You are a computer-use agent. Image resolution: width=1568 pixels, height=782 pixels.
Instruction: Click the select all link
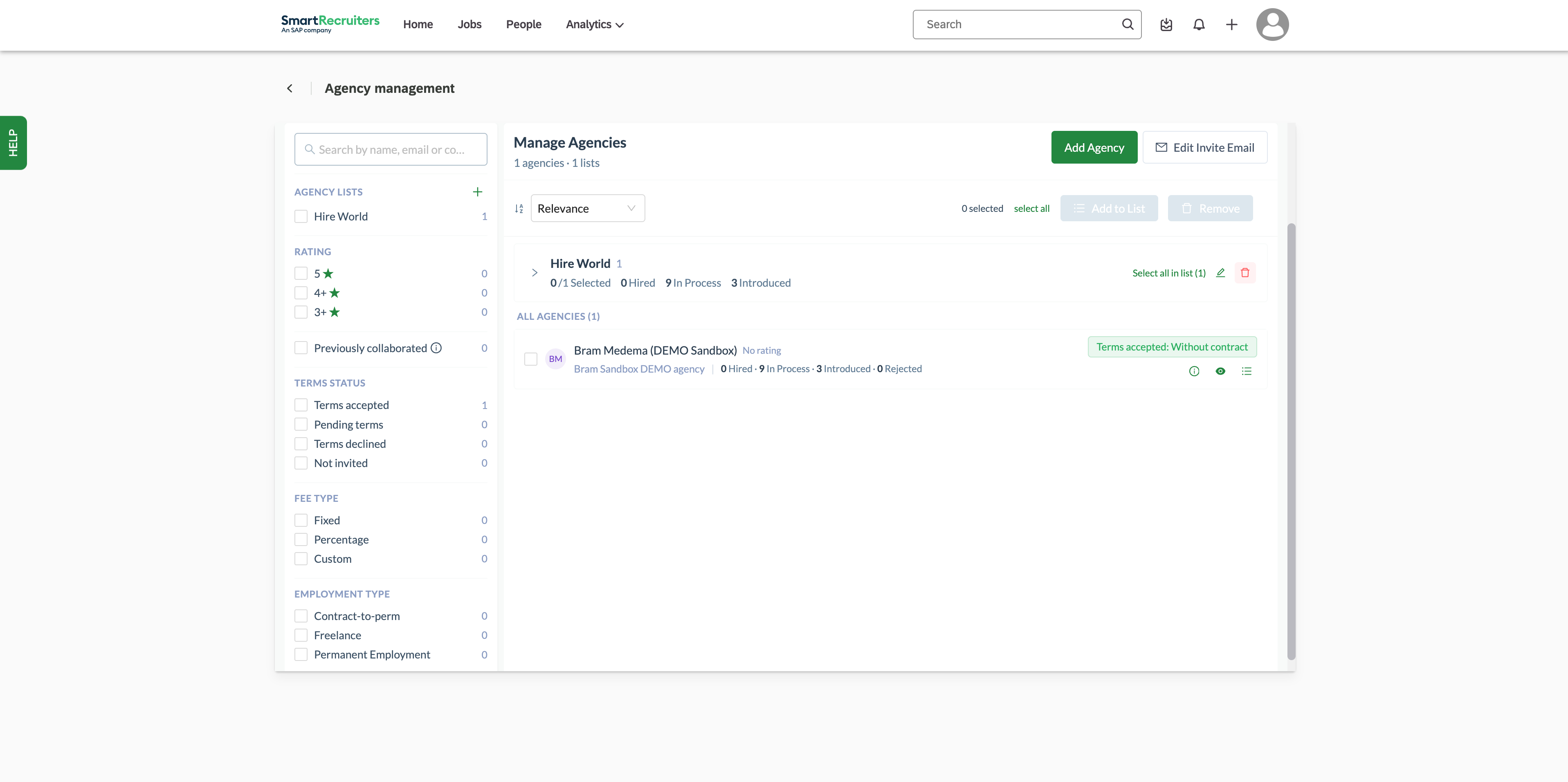click(x=1031, y=209)
